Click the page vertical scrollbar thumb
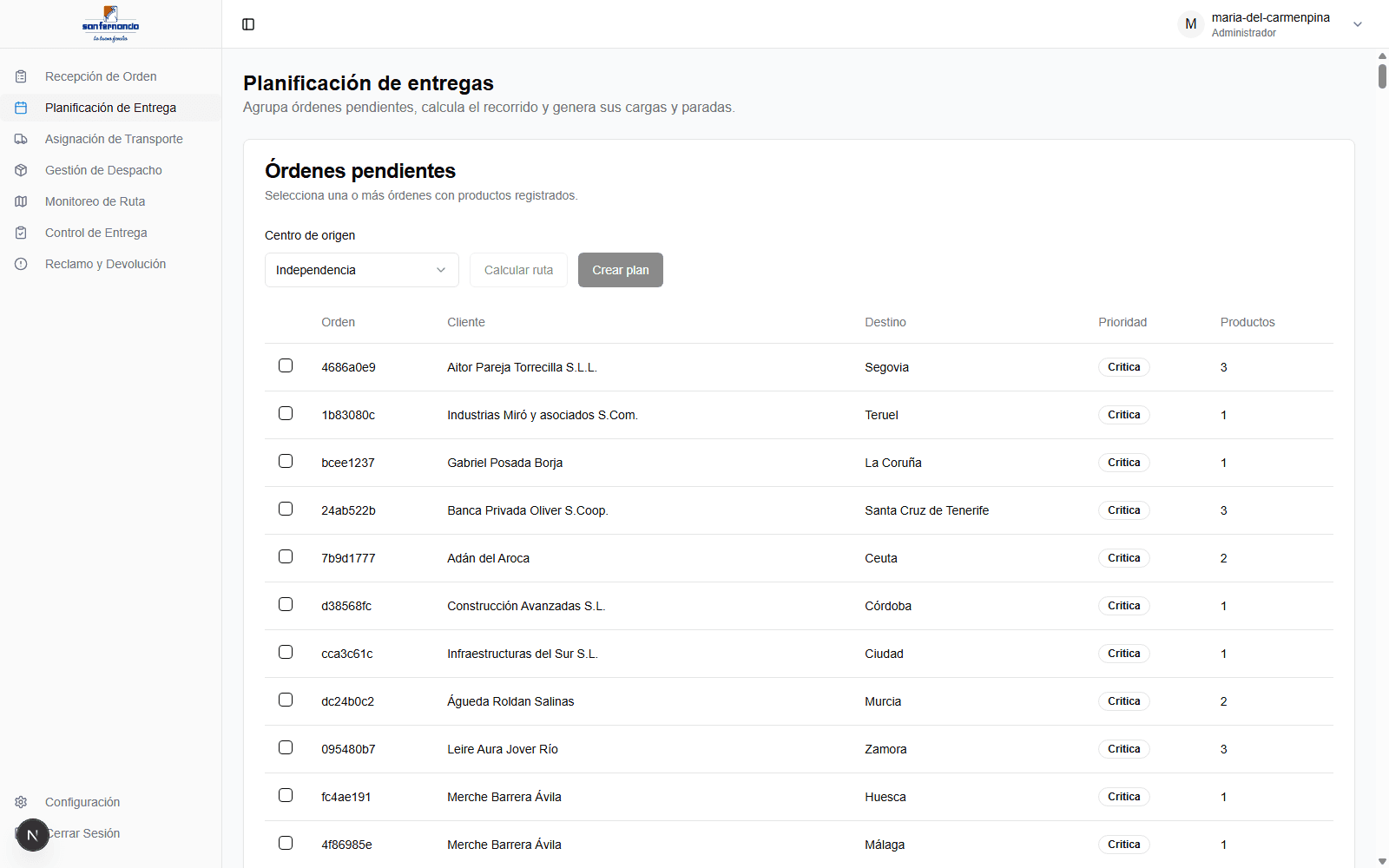Image resolution: width=1389 pixels, height=868 pixels. click(x=1382, y=76)
